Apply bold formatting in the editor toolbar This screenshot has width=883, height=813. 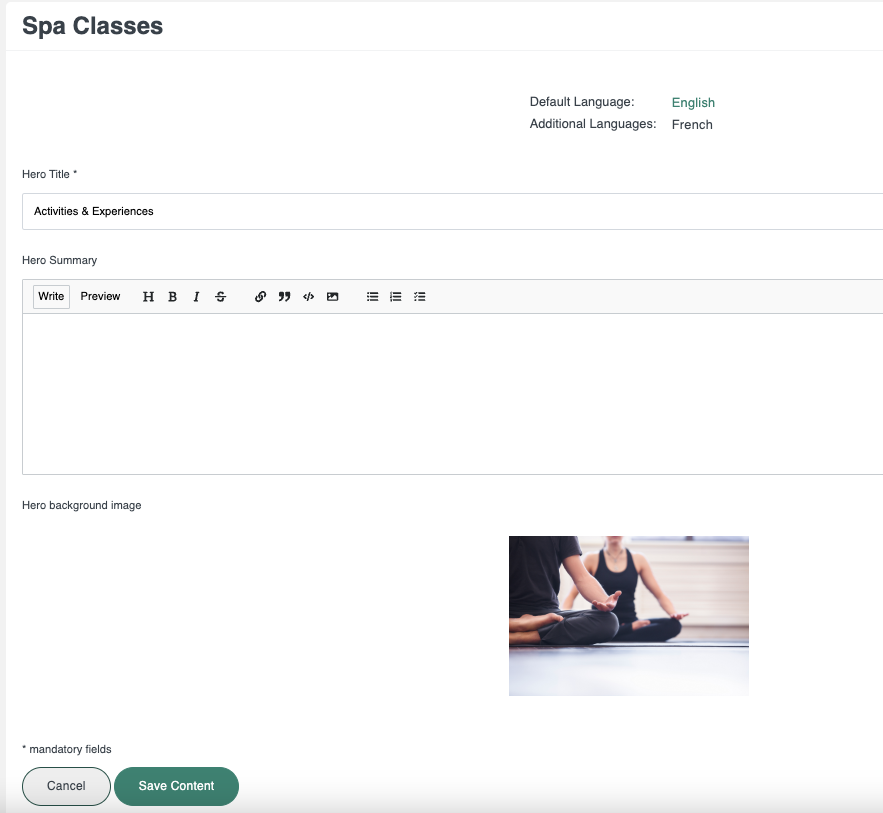pyautogui.click(x=172, y=297)
